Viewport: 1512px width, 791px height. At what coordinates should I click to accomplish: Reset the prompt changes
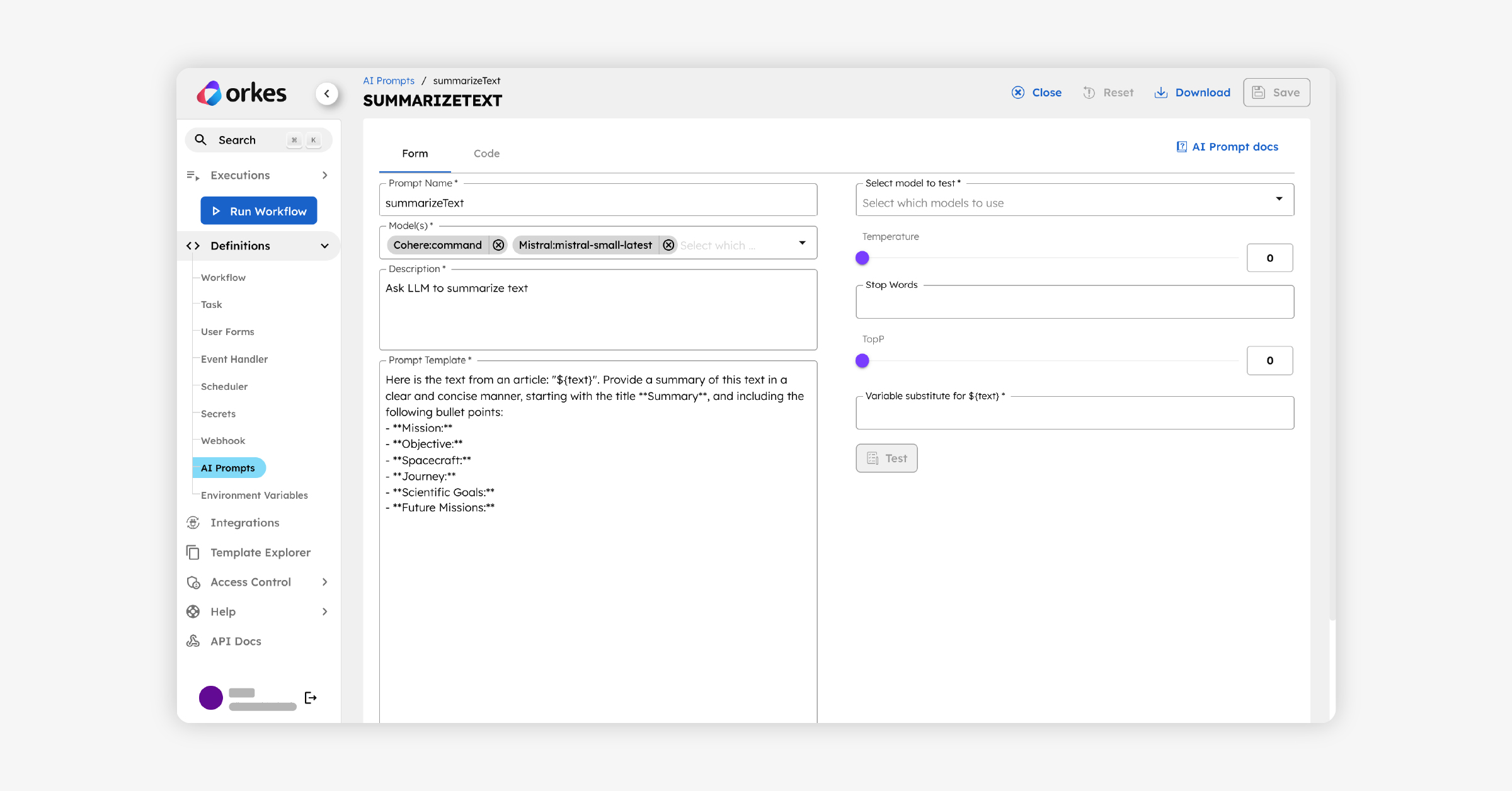tap(1108, 92)
